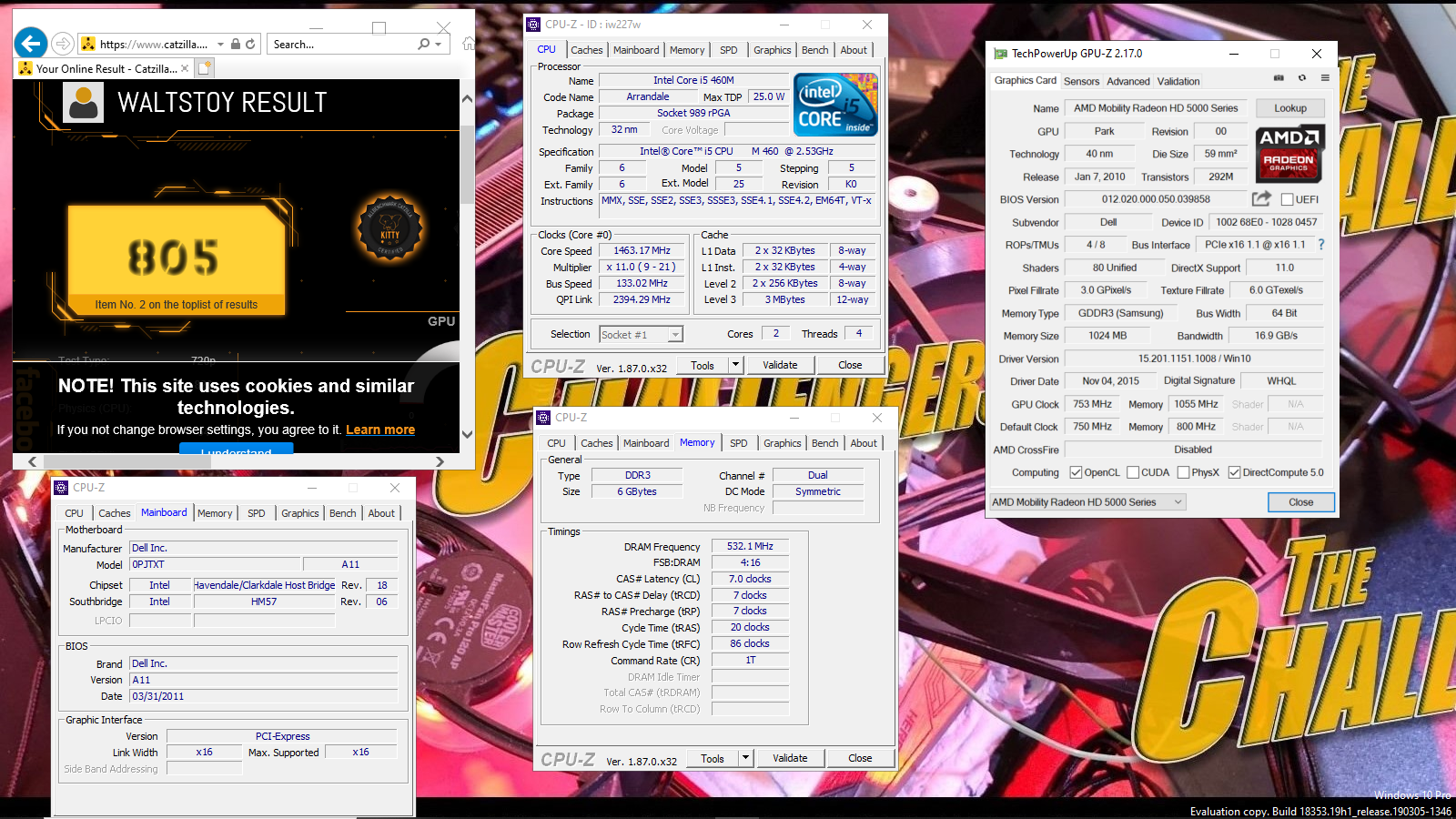Click the GPU-Z title bar app icon
This screenshot has height=819, width=1456.
point(1001,54)
